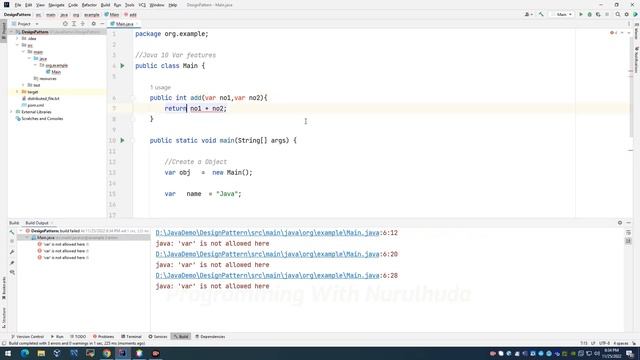Click '1 usage' inlay hint above add
The width and height of the screenshot is (640, 360).
160,87
